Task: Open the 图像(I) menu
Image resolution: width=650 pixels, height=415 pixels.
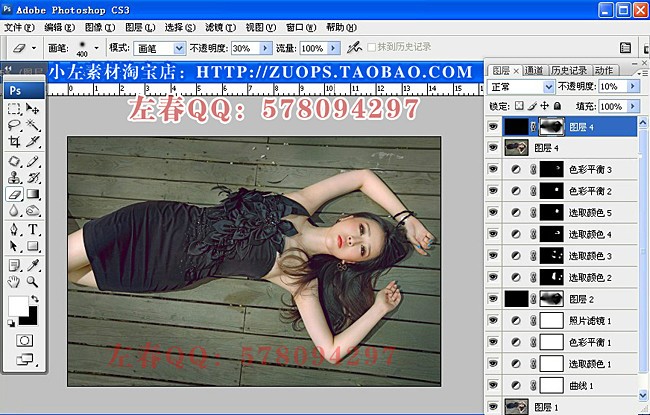Action: pos(100,27)
